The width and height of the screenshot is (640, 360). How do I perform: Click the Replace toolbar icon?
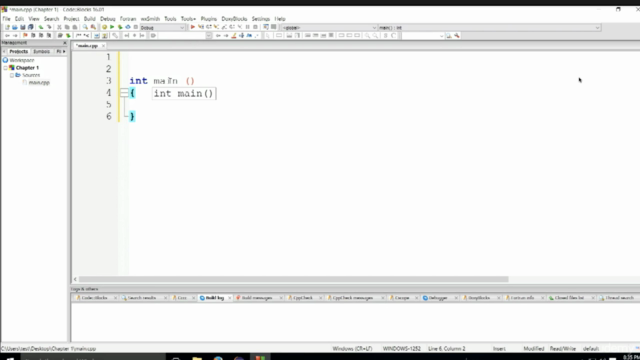[x=93, y=27]
